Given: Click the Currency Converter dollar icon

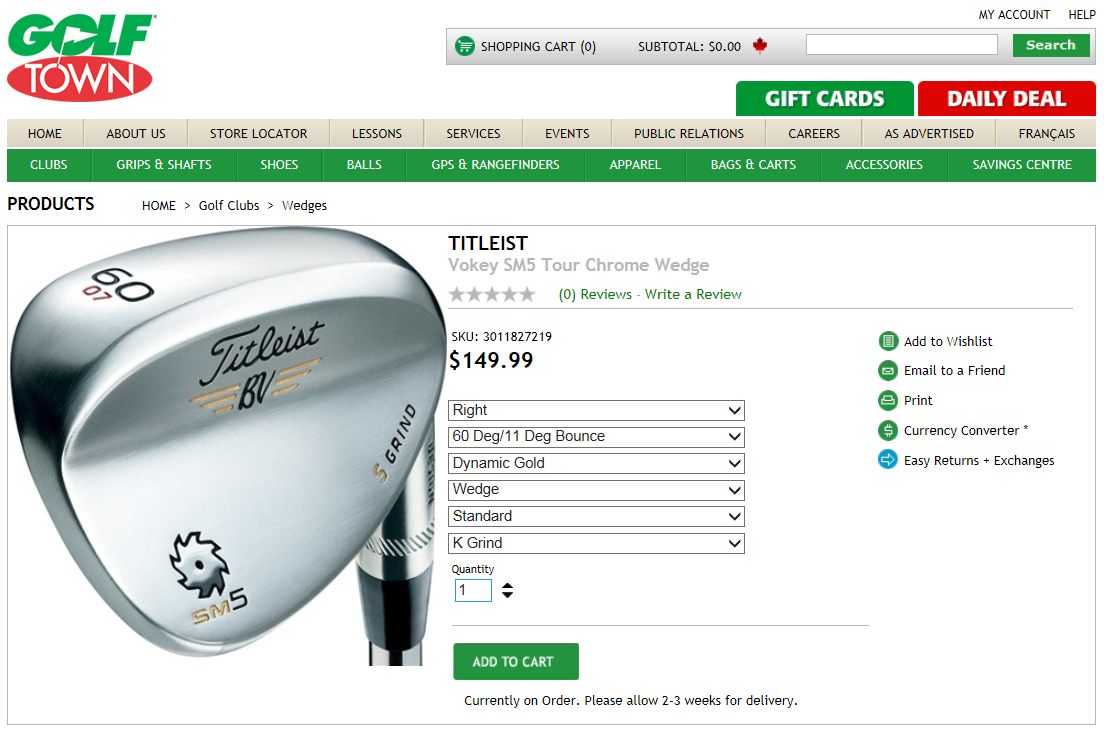Looking at the screenshot, I should 888,430.
